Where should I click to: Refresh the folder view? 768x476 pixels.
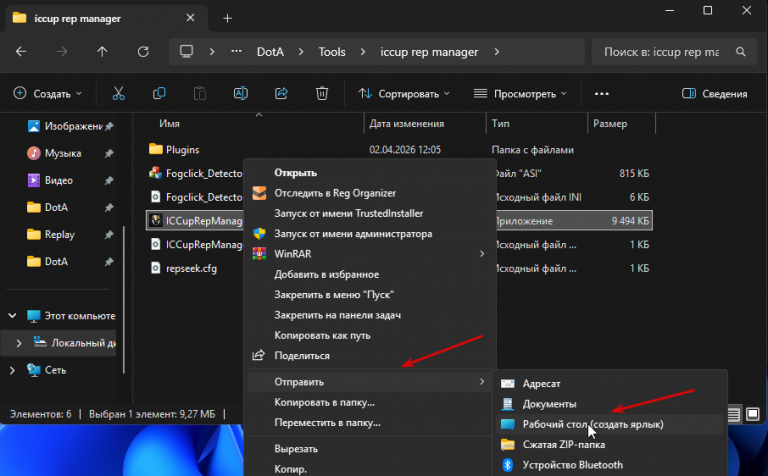[143, 51]
